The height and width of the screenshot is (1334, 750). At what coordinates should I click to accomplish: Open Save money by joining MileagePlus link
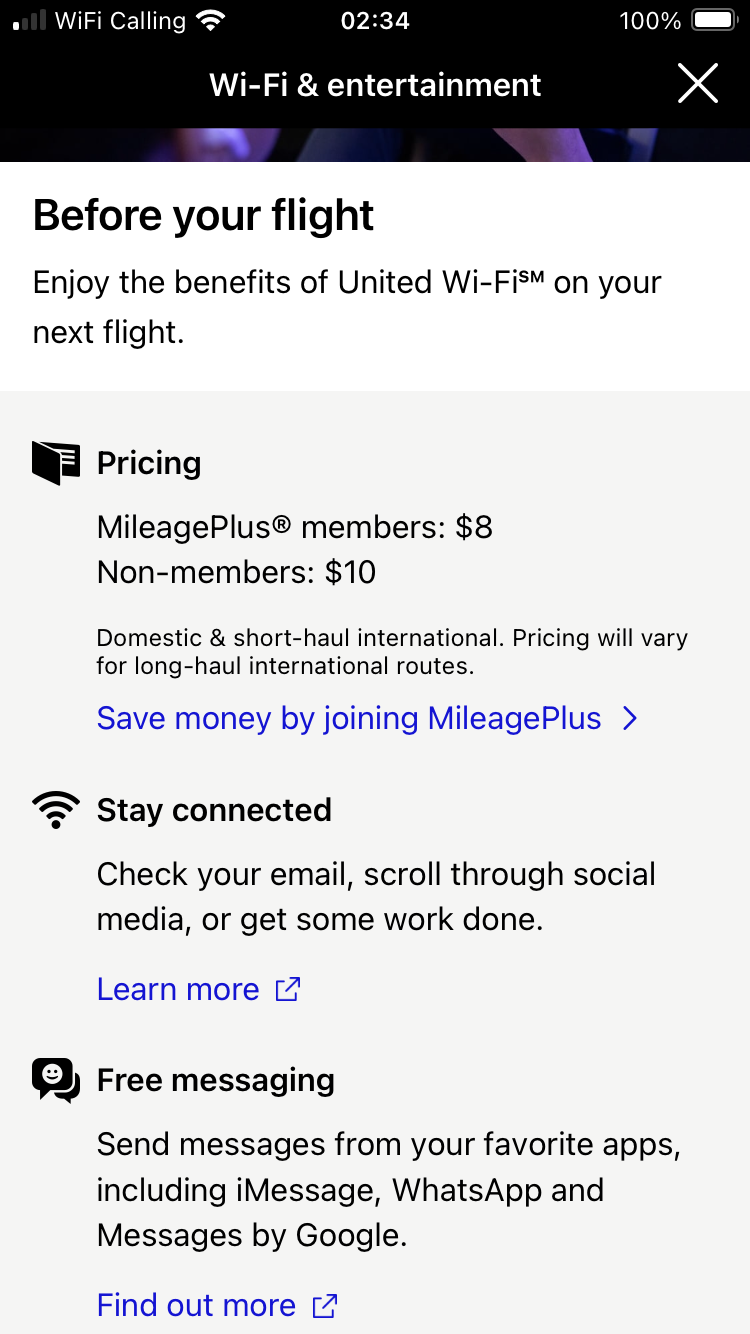pos(349,718)
